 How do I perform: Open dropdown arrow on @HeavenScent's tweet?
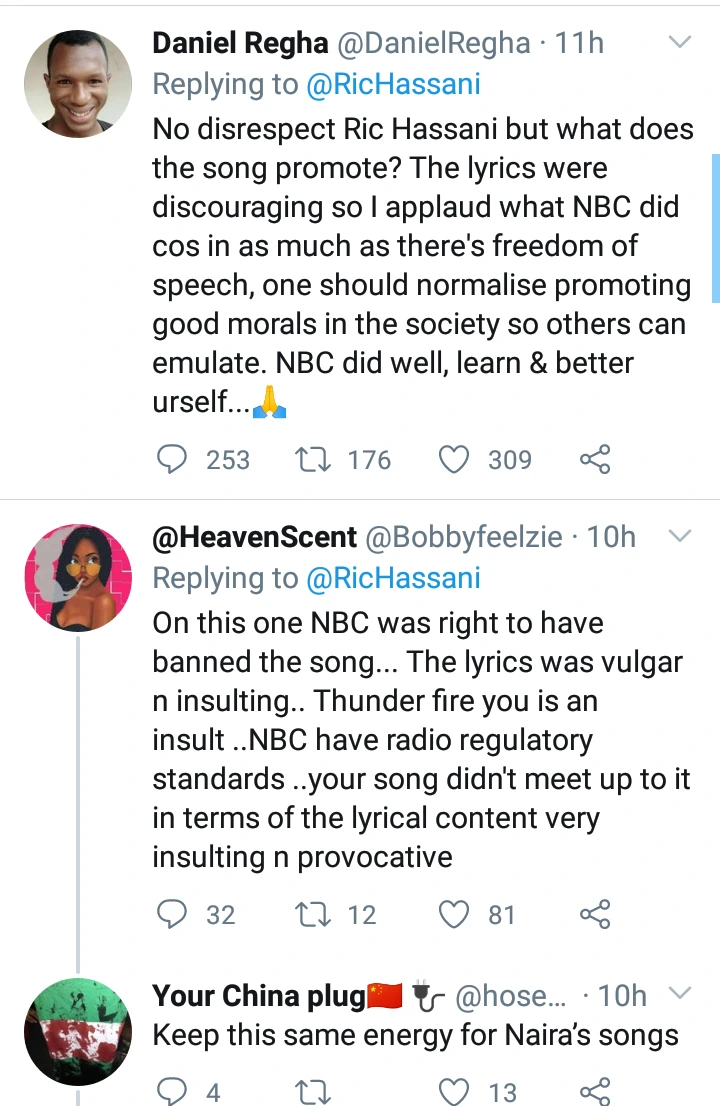tap(679, 537)
